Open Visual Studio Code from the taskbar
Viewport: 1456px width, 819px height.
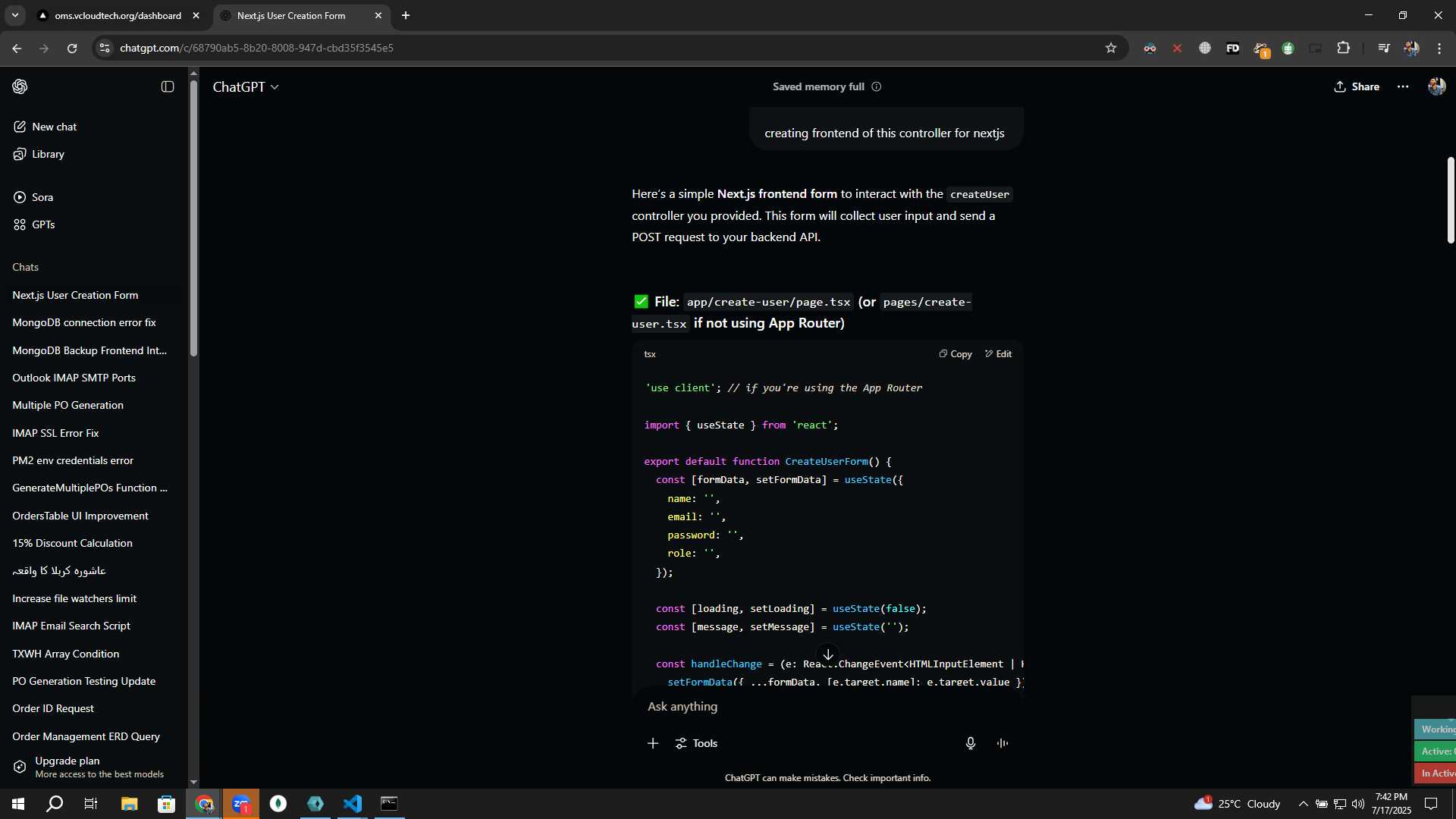(x=353, y=804)
